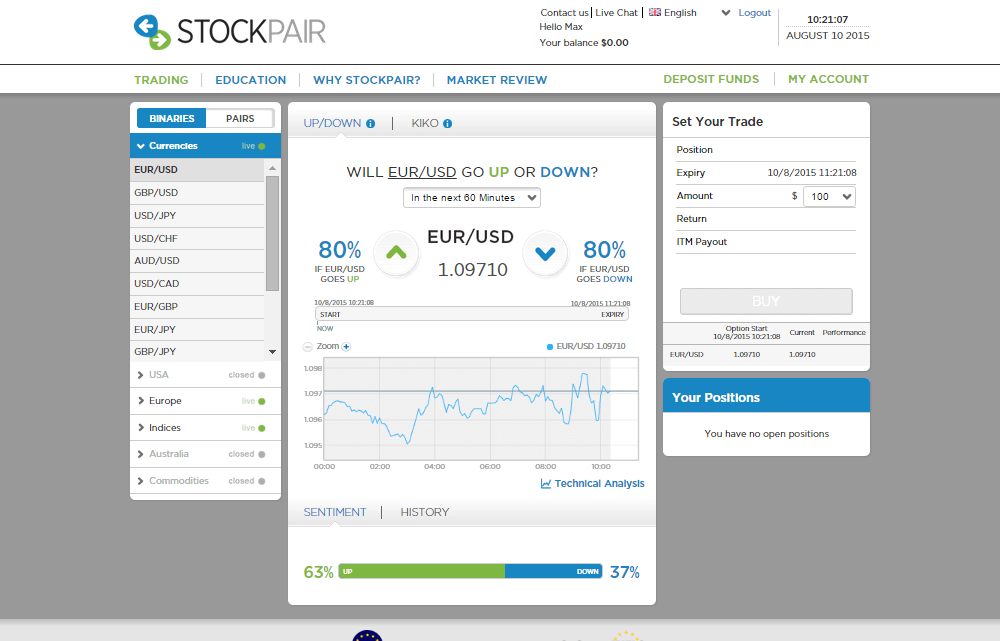Select GBP/USD in the currency list
The height and width of the screenshot is (641, 1000).
tap(197, 193)
